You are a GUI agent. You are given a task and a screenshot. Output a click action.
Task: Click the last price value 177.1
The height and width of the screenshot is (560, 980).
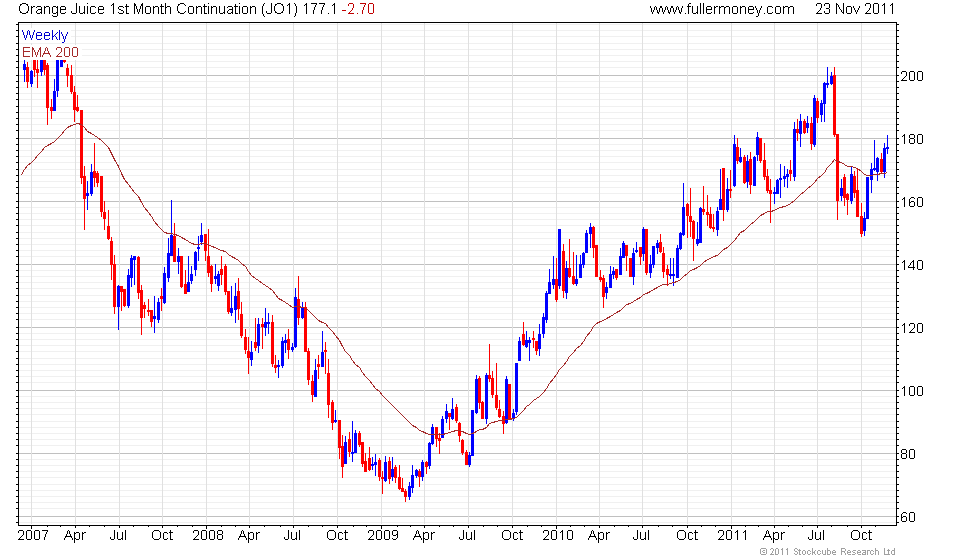[319, 9]
